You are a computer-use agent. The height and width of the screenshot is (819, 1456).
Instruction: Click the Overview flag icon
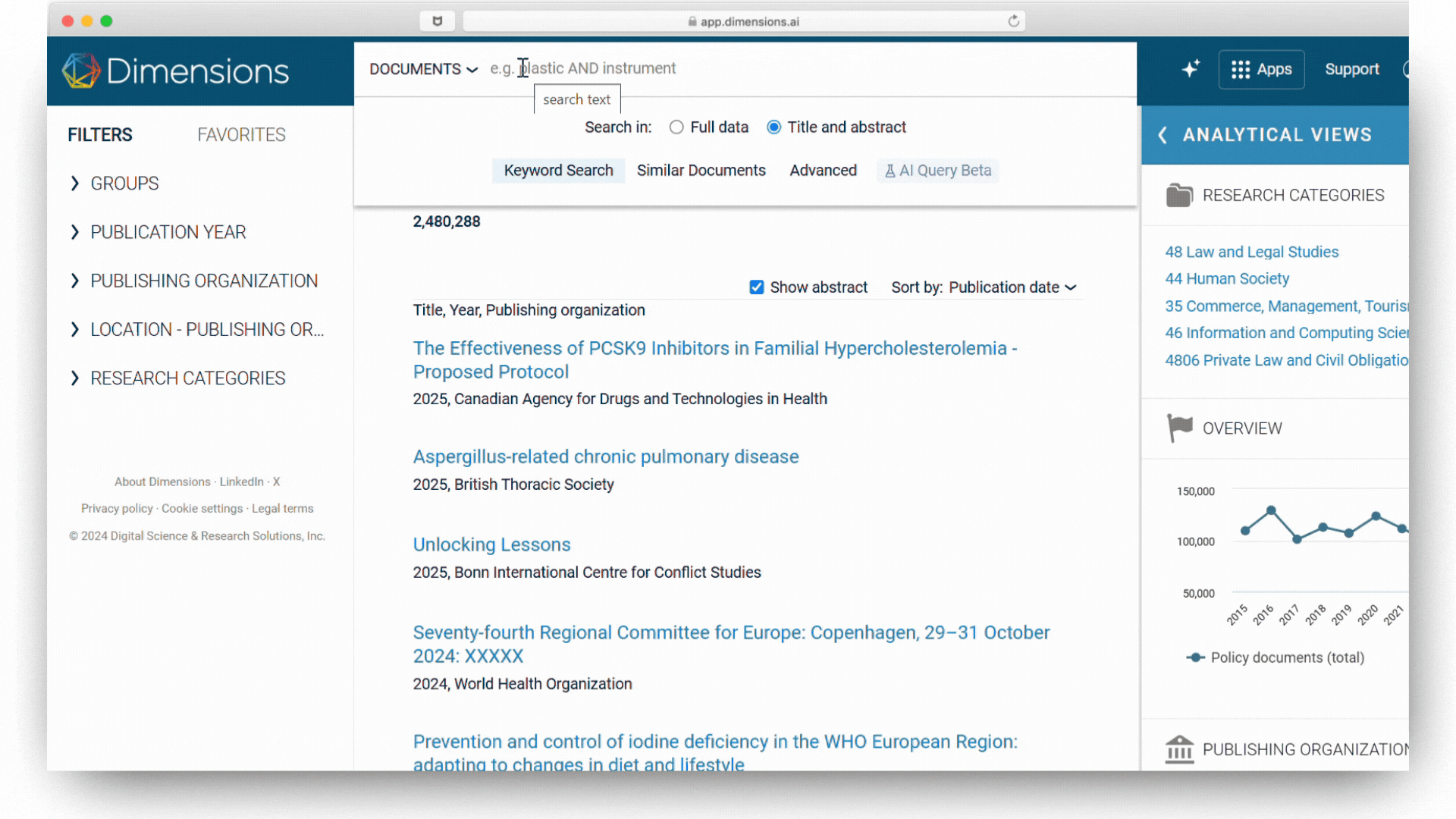1178,428
